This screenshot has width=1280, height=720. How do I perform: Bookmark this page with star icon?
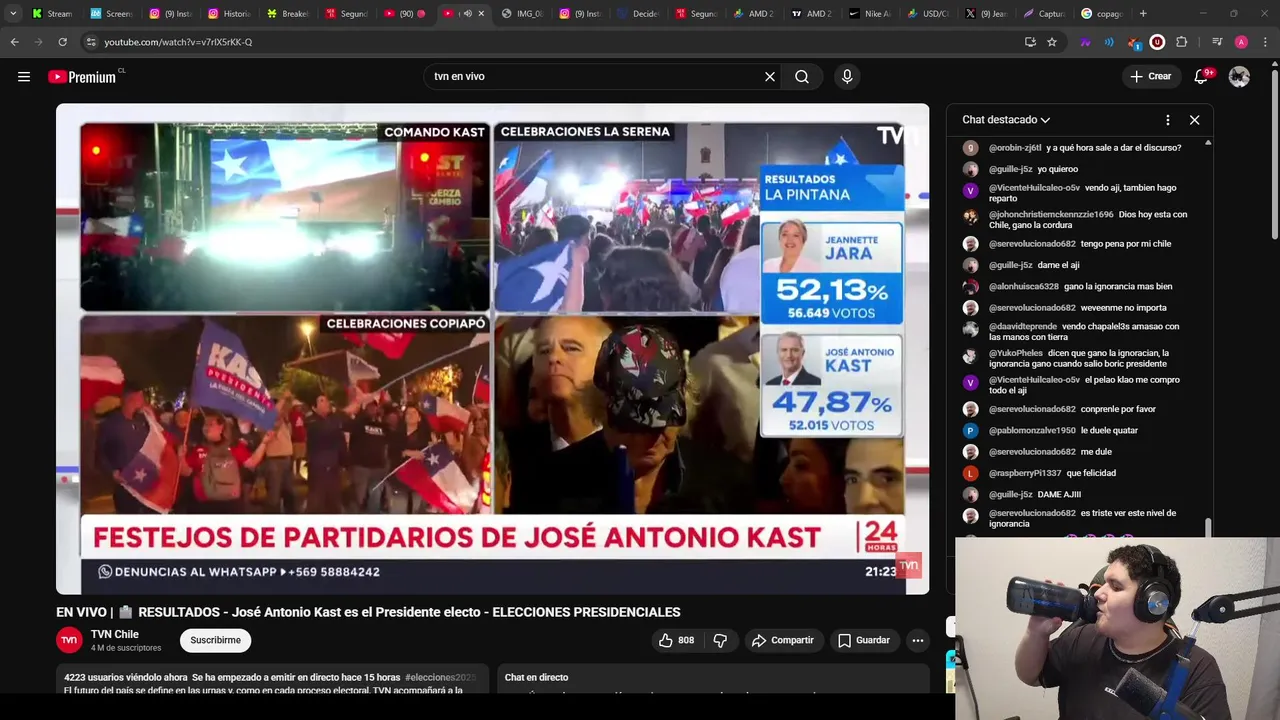click(x=1052, y=42)
